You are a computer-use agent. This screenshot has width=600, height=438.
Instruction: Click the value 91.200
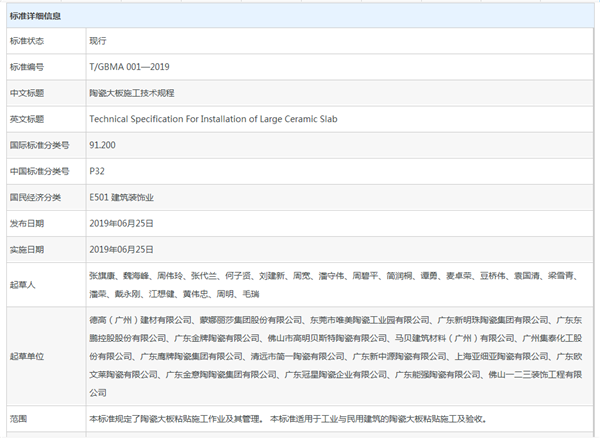(102, 145)
